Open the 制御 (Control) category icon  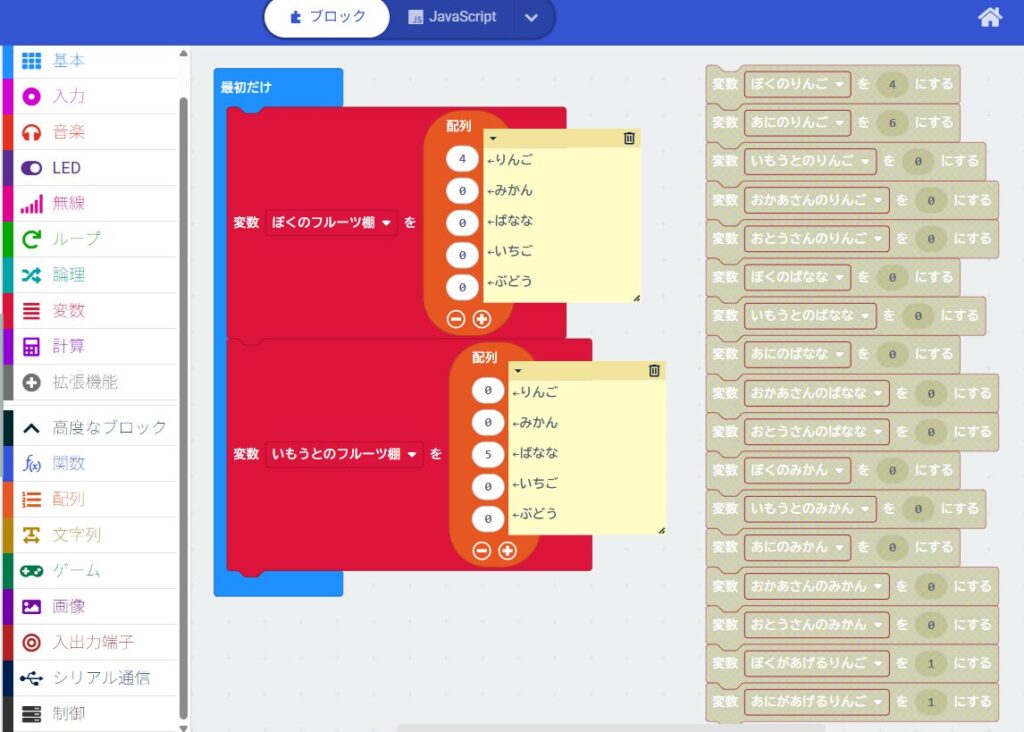pyautogui.click(x=31, y=714)
